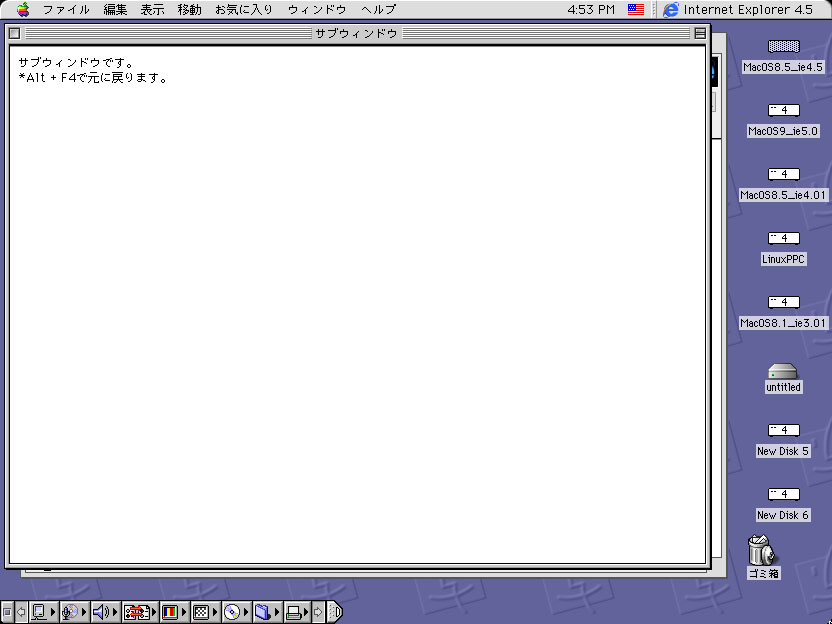Click the サブウィンドウ title bar text
This screenshot has height=624, width=832.
tap(356, 33)
